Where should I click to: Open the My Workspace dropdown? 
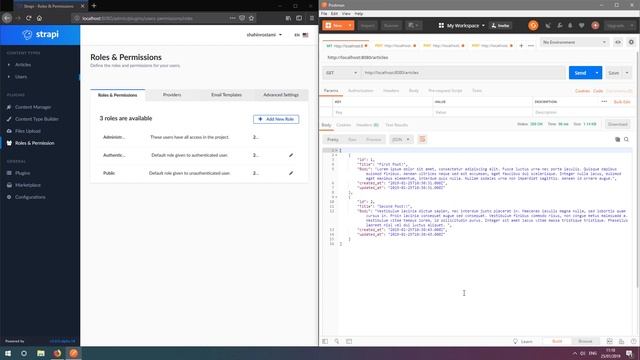tap(462, 25)
